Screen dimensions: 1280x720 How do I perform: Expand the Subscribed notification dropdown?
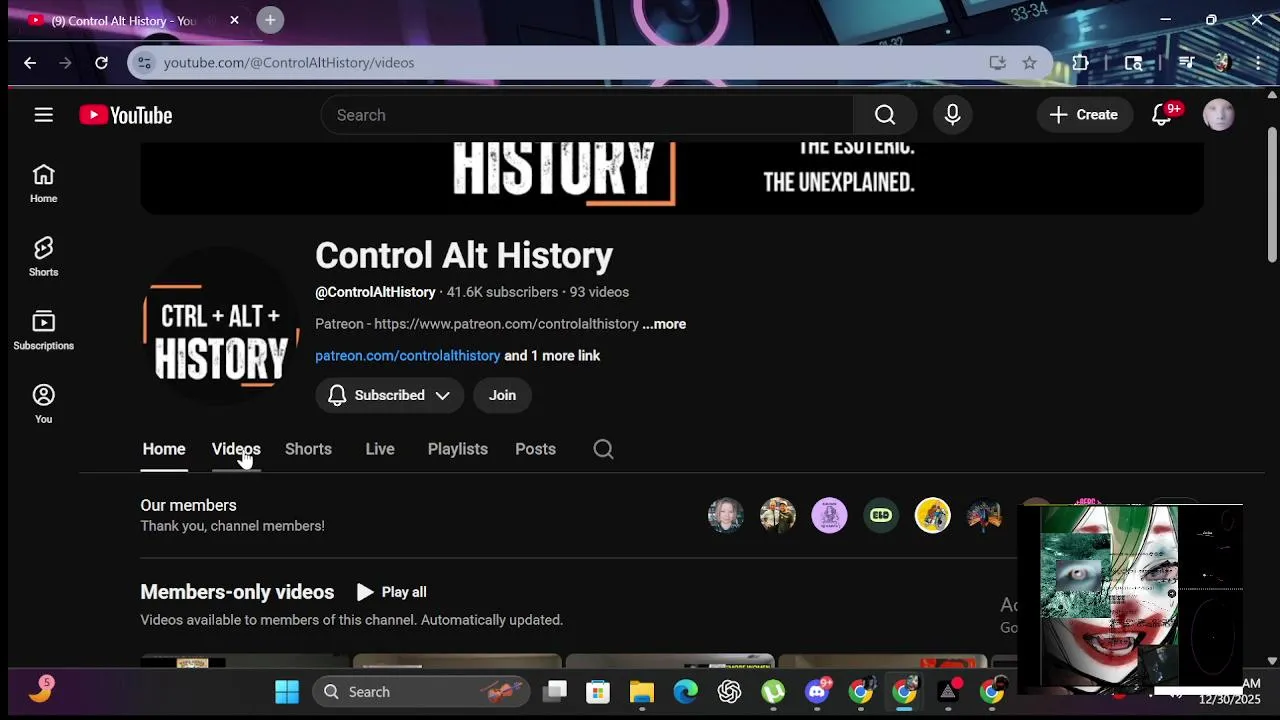pos(389,395)
